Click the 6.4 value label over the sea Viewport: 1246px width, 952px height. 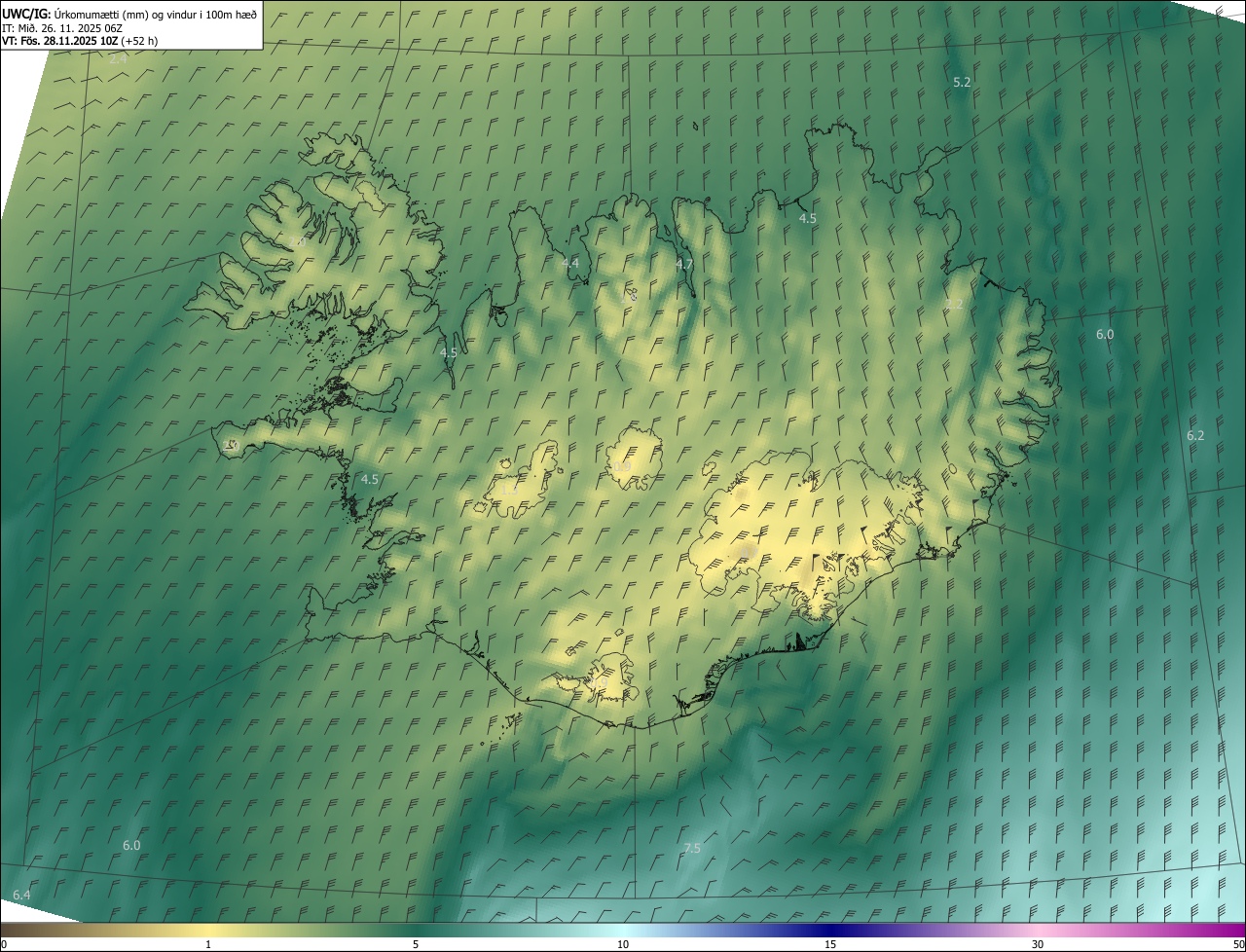(21, 896)
